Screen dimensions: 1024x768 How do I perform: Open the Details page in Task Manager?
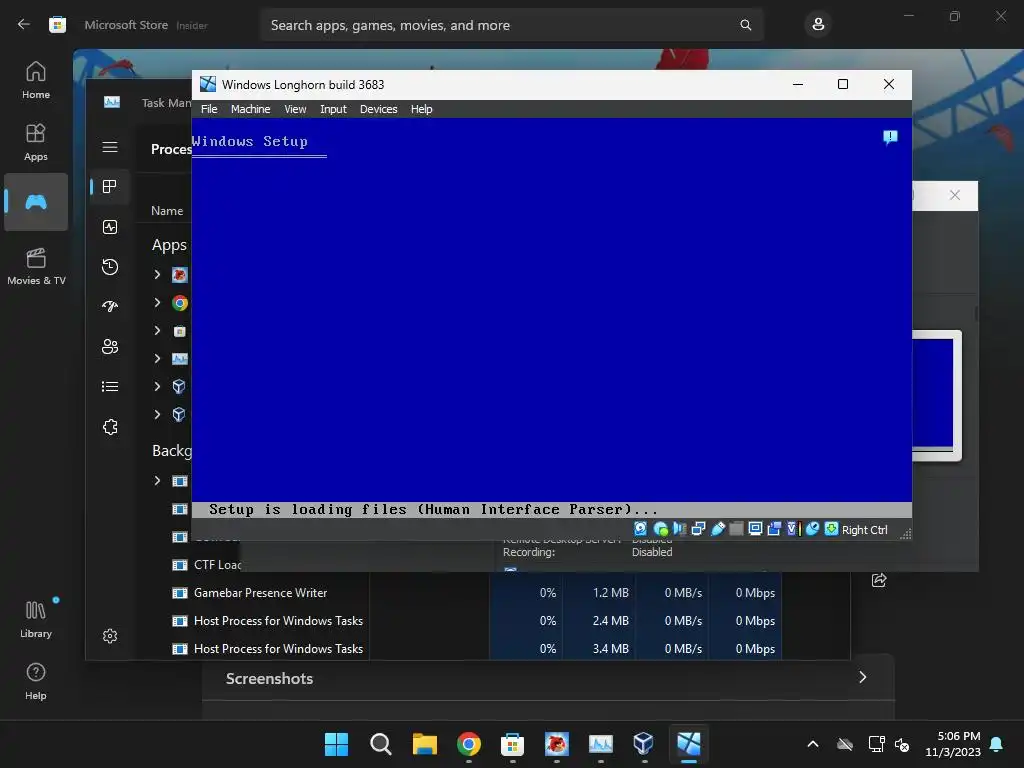(x=110, y=387)
